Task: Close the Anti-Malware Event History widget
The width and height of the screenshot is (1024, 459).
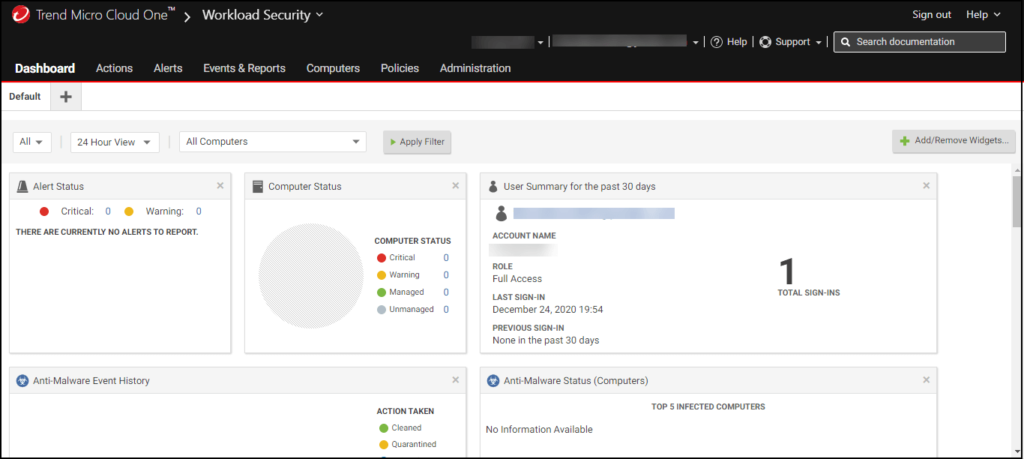Action: [455, 380]
